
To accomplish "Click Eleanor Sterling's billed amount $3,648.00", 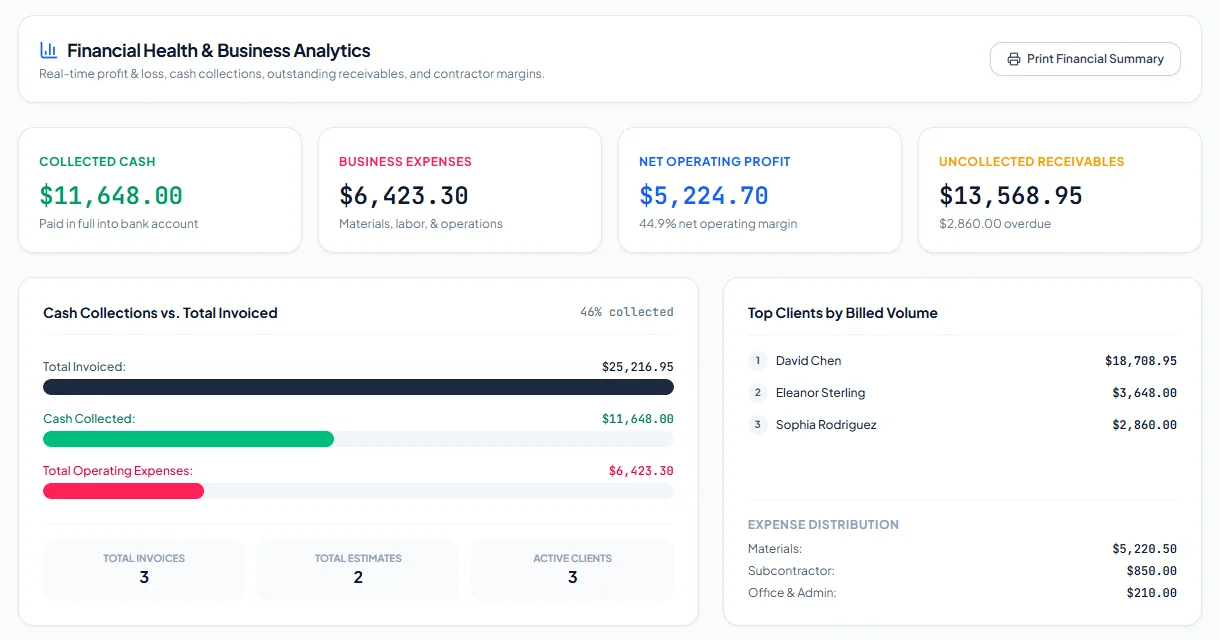I will coord(1144,393).
